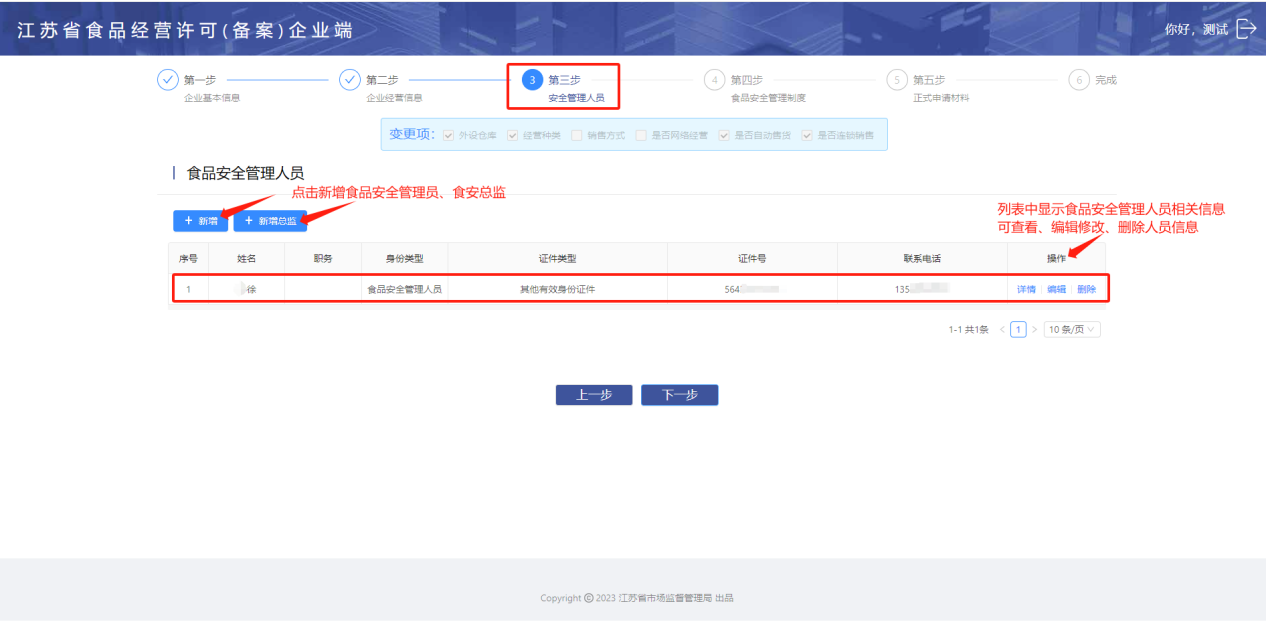Click the step 4 circle for 食品安全管理制度
This screenshot has height=622, width=1266.
point(714,80)
